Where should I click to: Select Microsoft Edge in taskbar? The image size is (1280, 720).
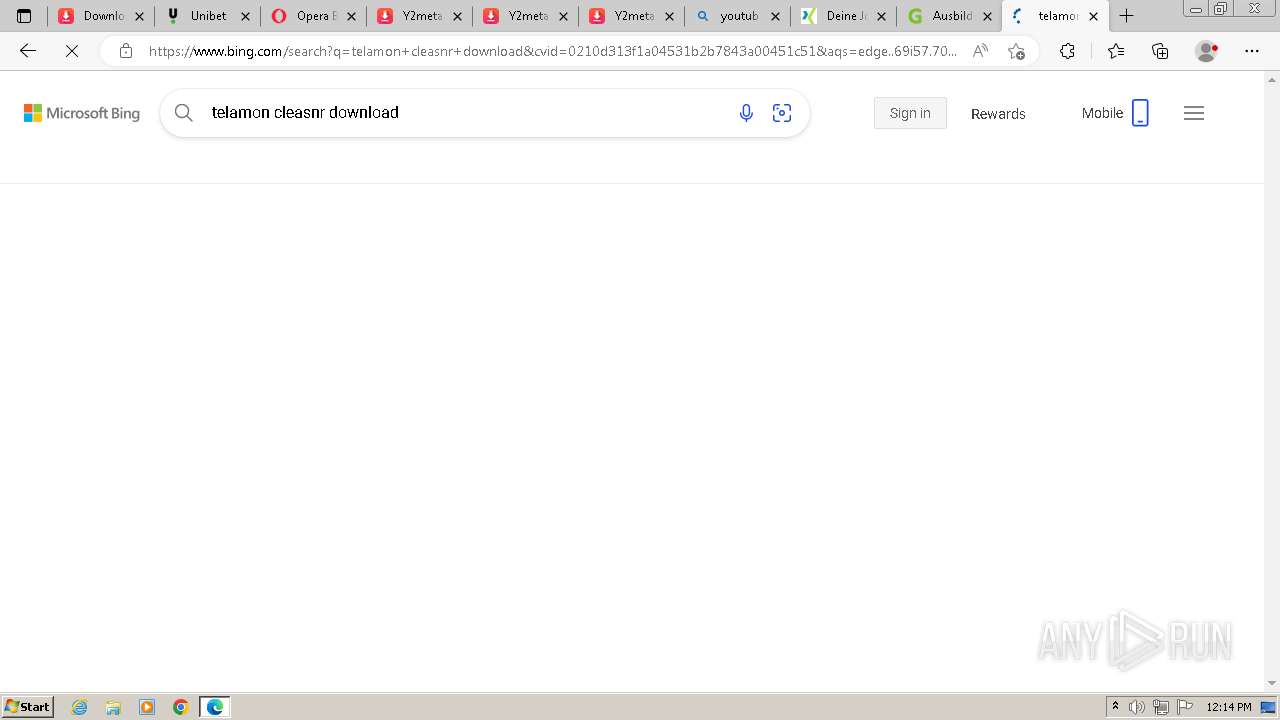[215, 707]
